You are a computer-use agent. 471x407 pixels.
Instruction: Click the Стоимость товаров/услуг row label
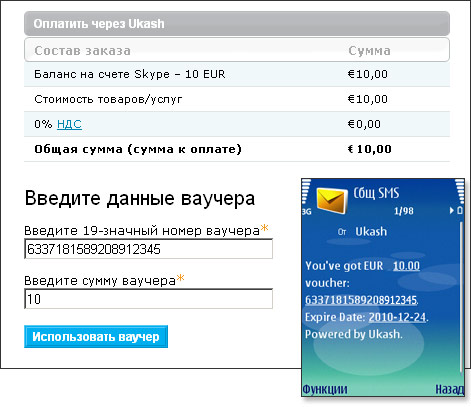[108, 99]
